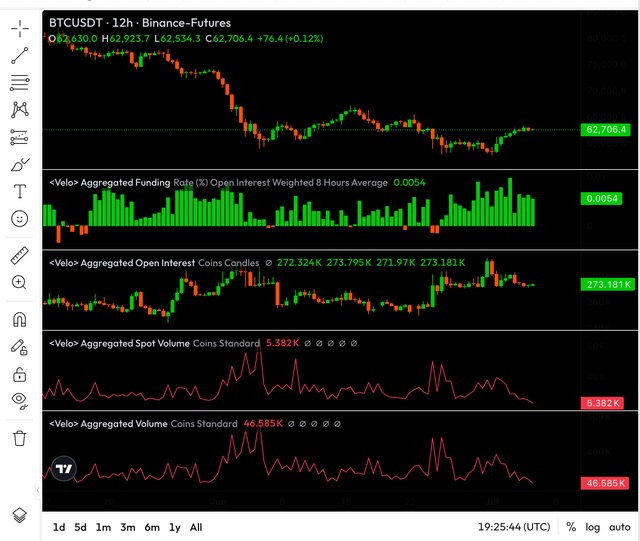The image size is (640, 541).
Task: Set time range to 5d
Action: click(80, 528)
